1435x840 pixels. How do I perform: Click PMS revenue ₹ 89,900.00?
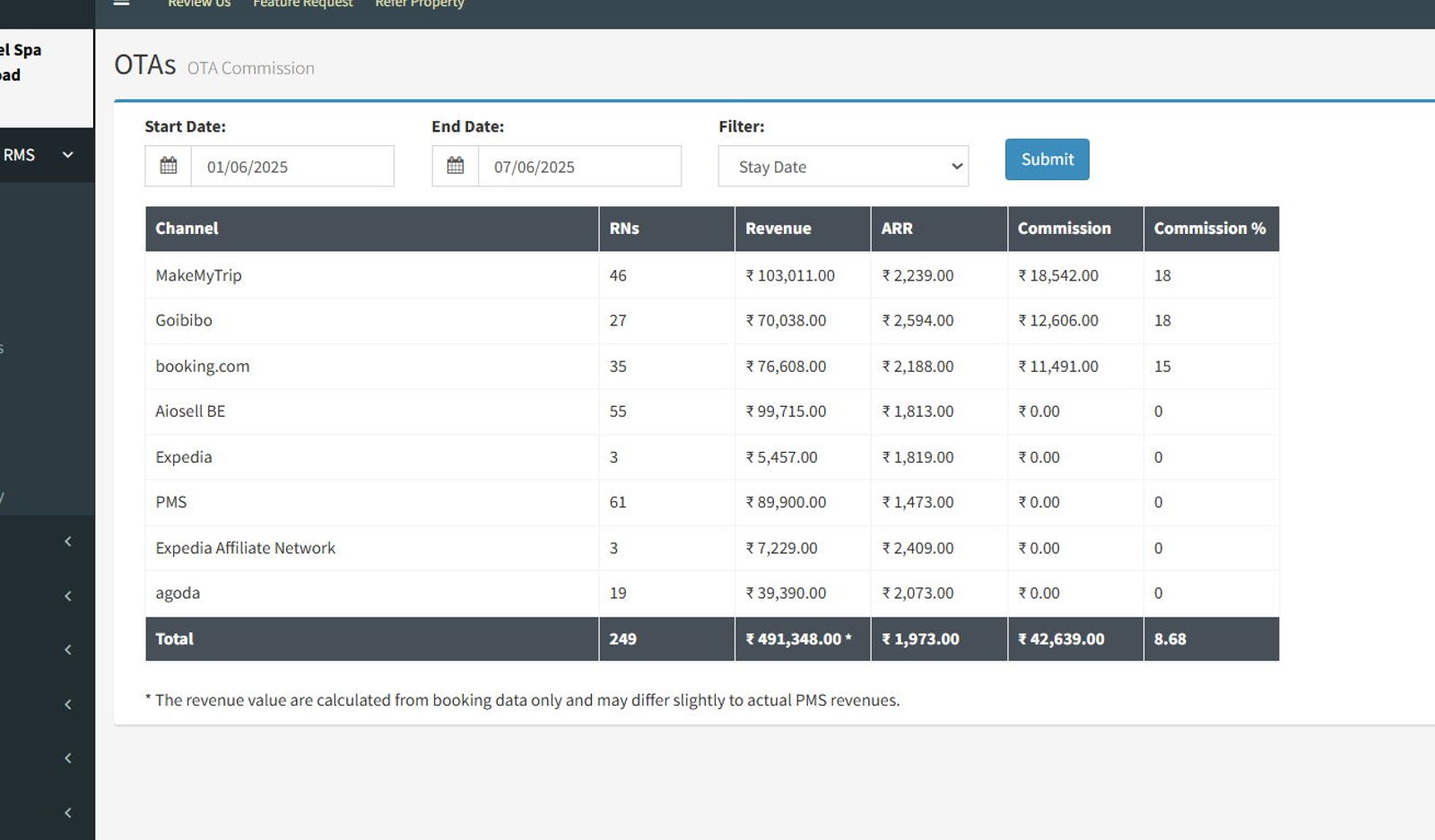point(786,502)
